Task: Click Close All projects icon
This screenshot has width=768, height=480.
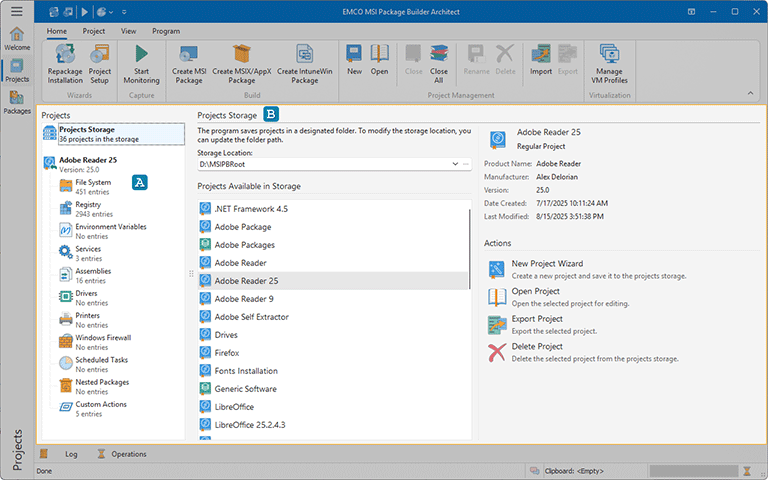Action: point(439,55)
